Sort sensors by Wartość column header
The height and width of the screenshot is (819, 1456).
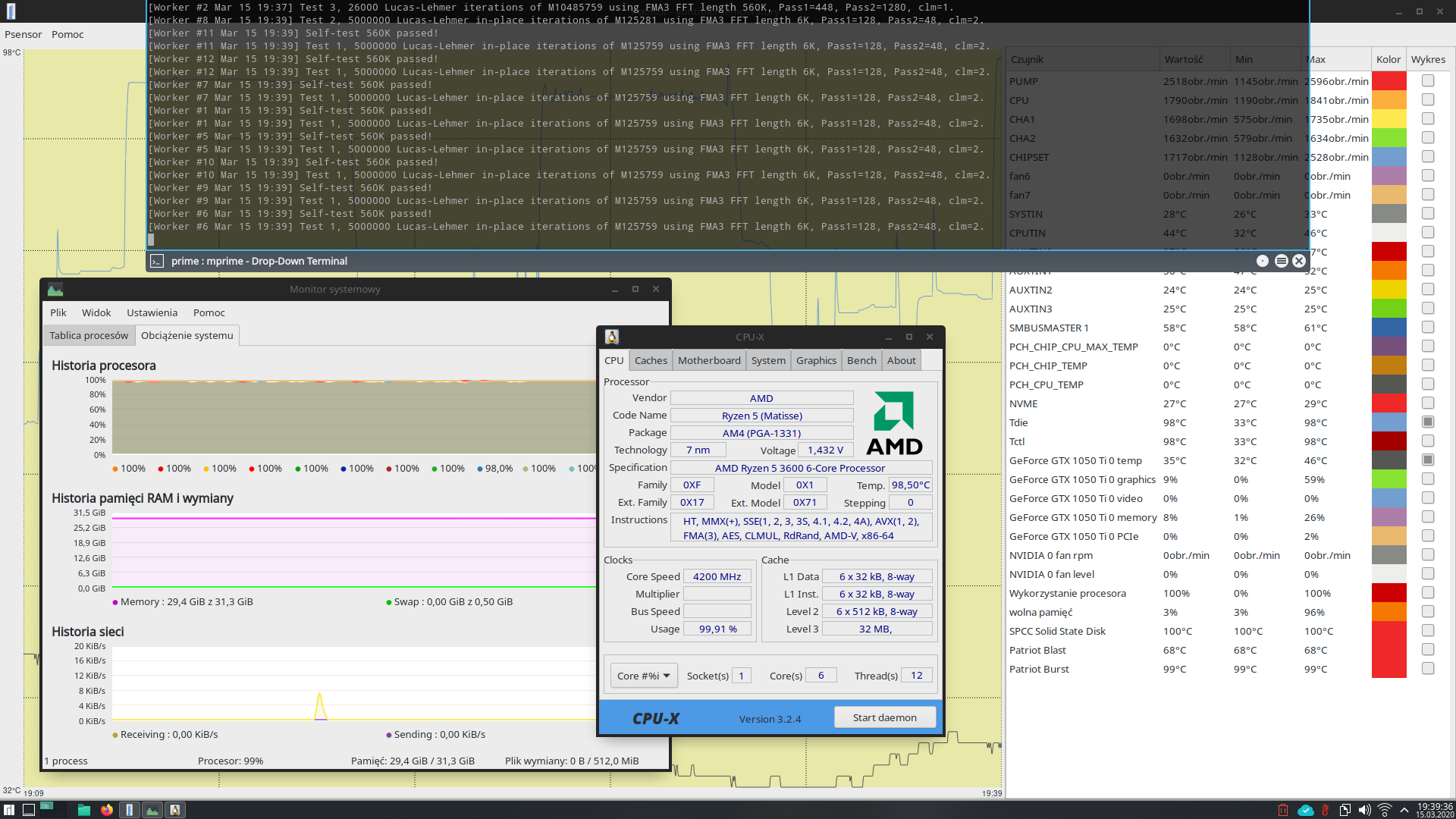1194,59
